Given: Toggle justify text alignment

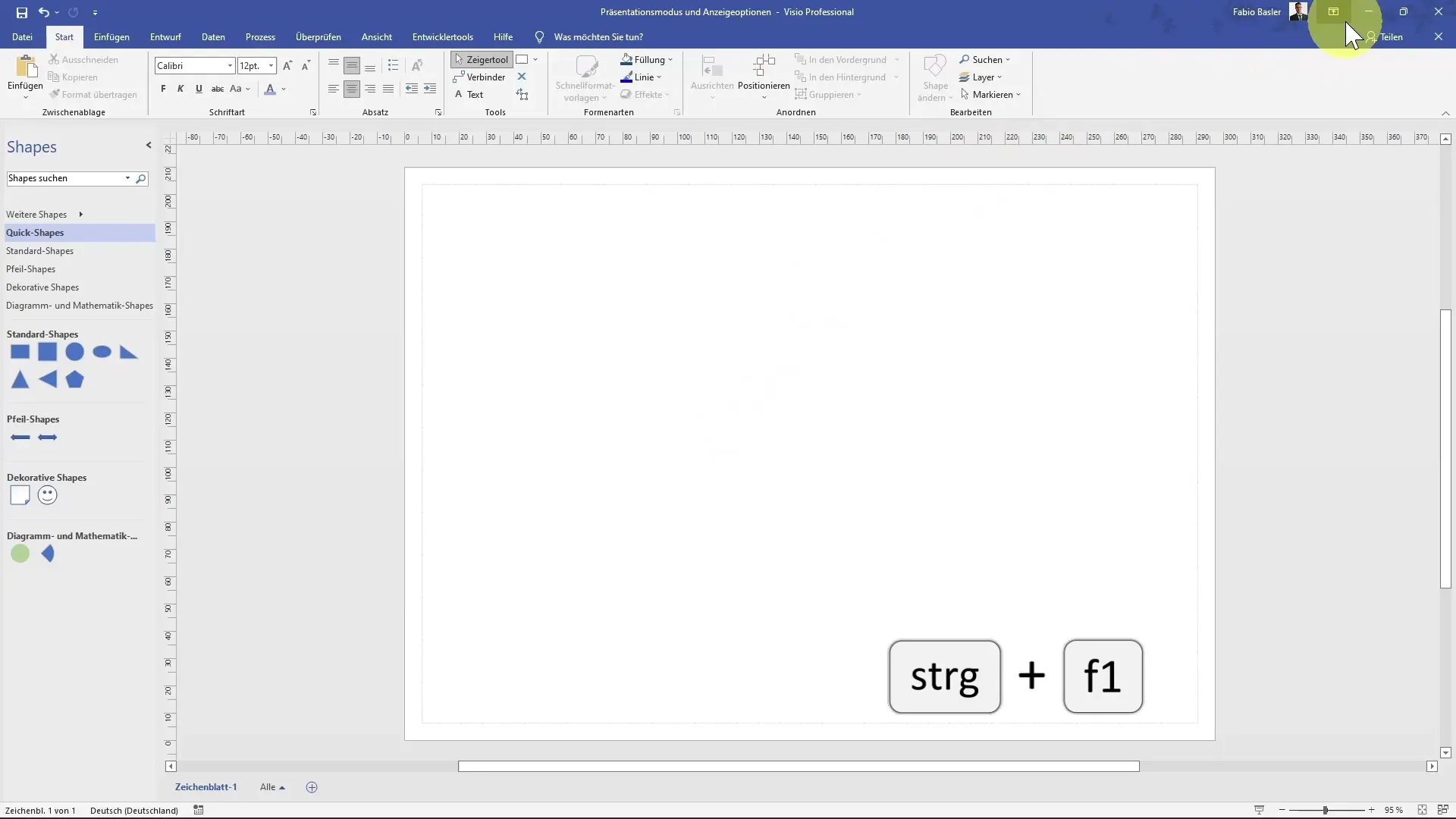Looking at the screenshot, I should click(x=388, y=89).
